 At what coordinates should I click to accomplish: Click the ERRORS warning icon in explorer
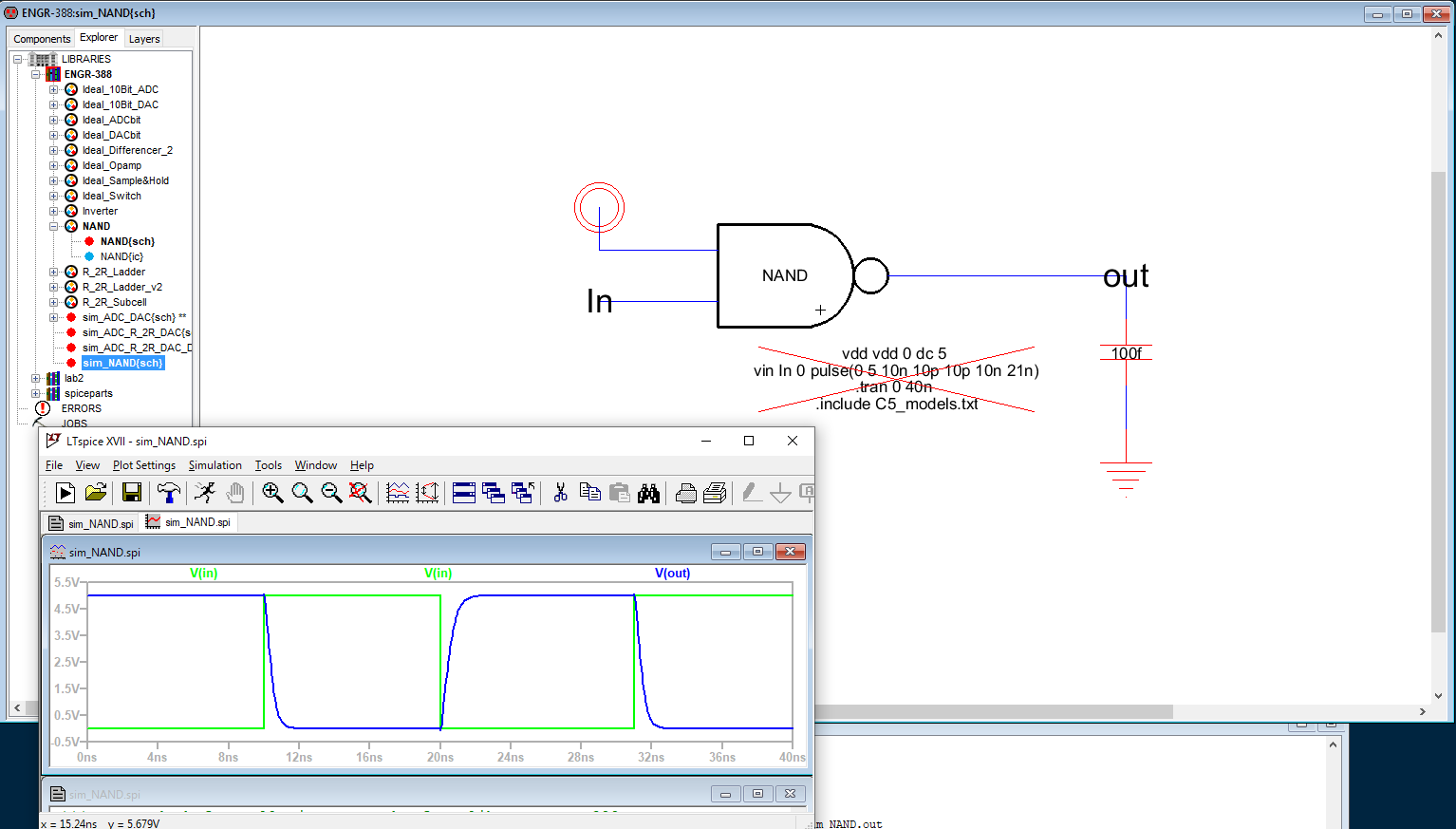(43, 408)
